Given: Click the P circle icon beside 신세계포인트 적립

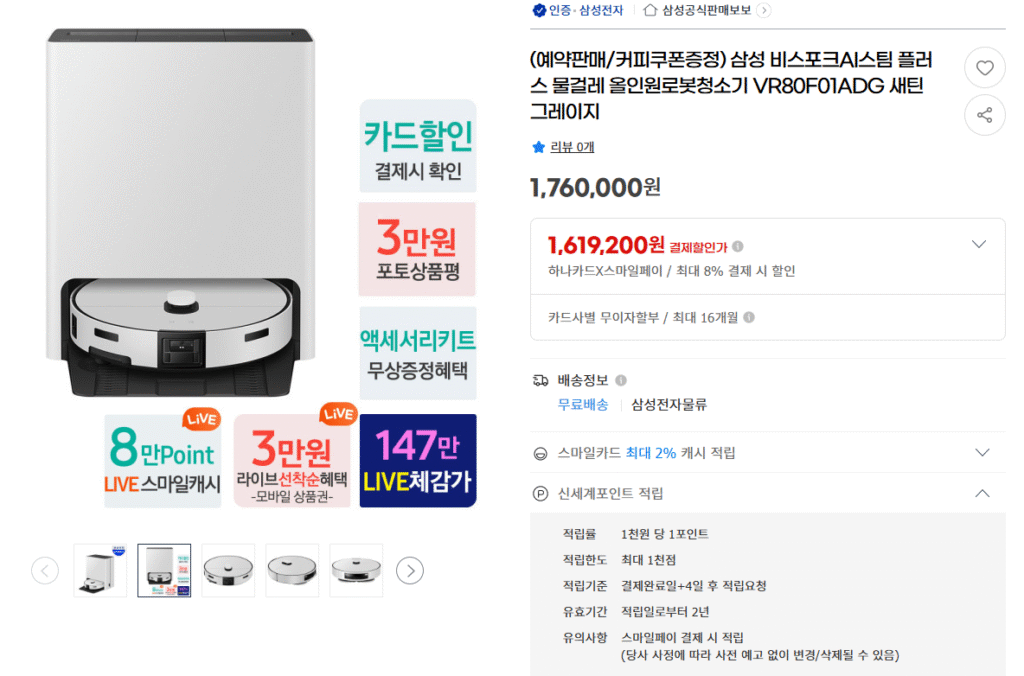Looking at the screenshot, I should point(538,493).
